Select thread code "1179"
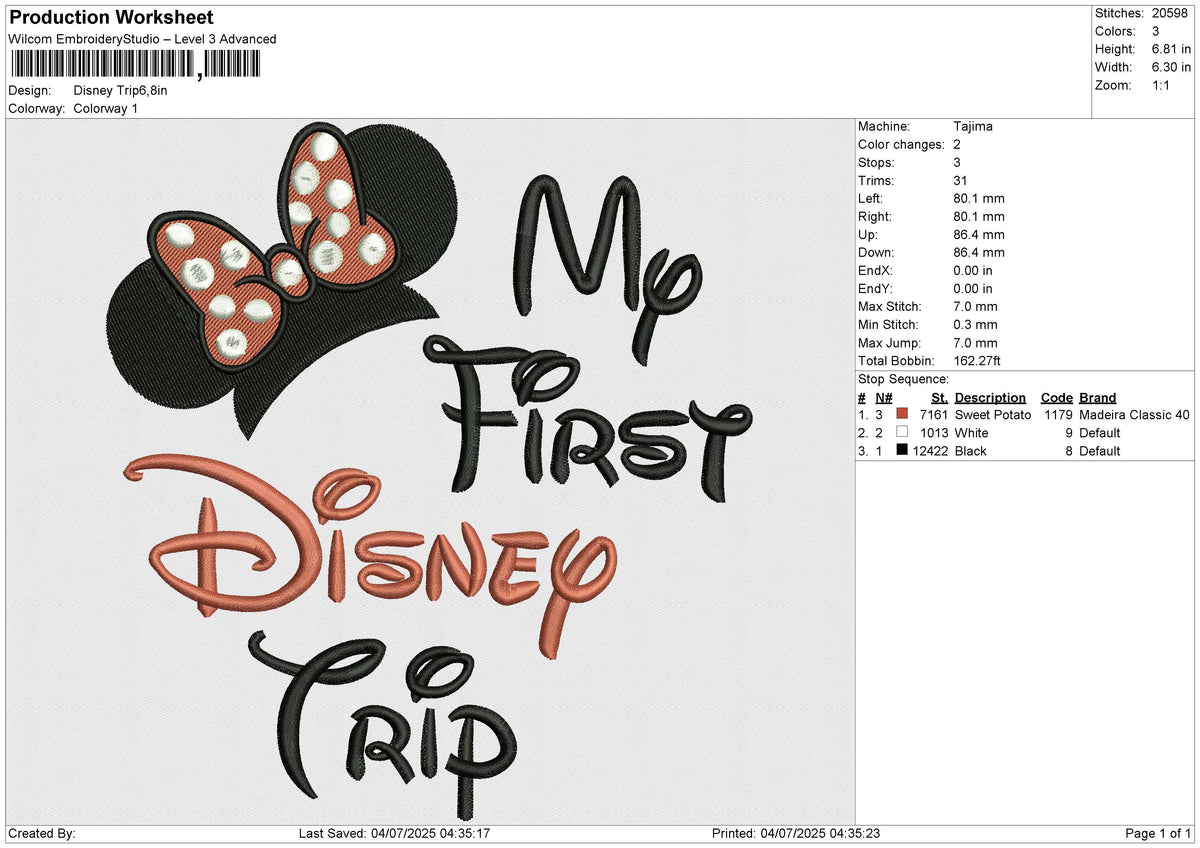1200x848 pixels. 1058,414
